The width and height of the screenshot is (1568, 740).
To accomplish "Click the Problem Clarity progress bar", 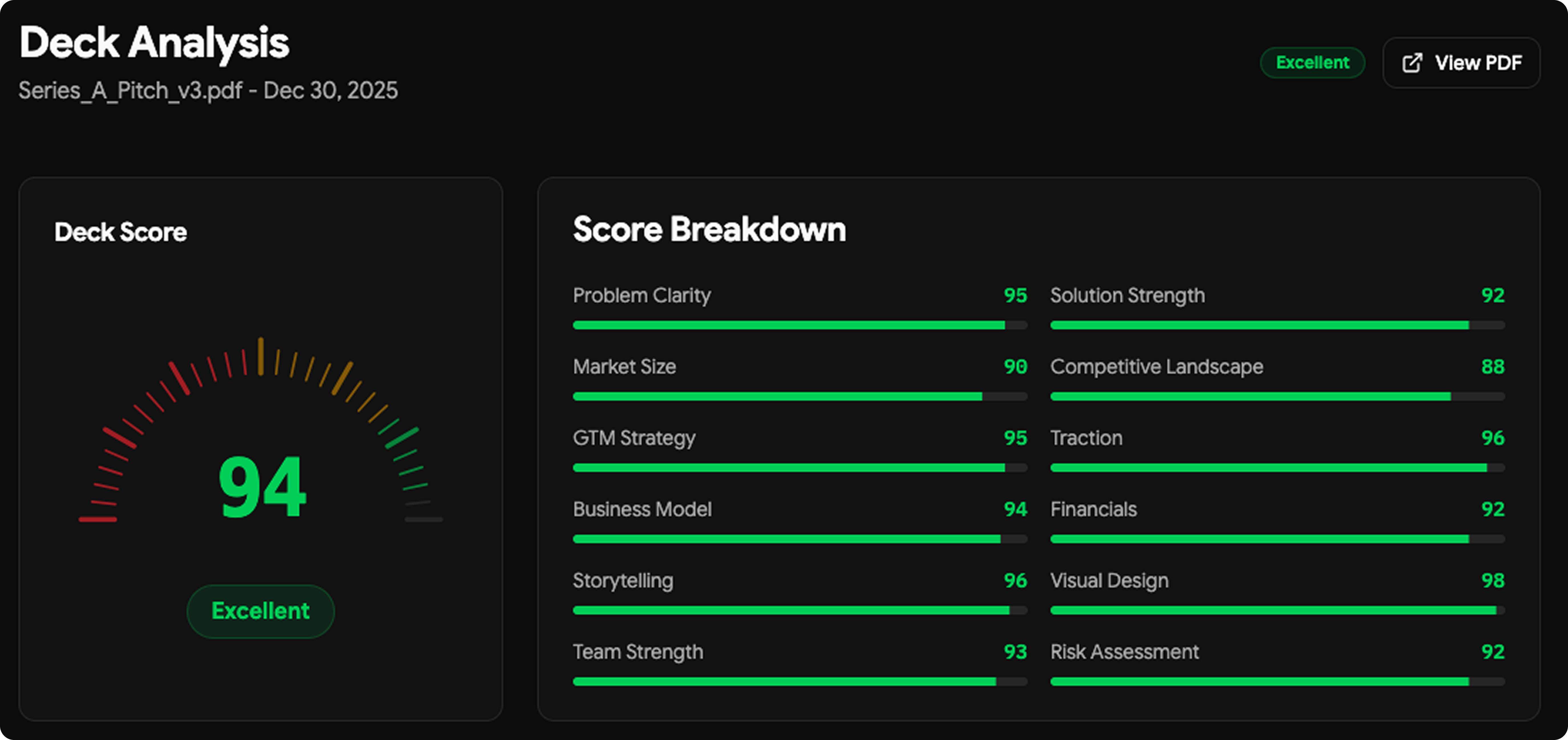I will point(800,325).
